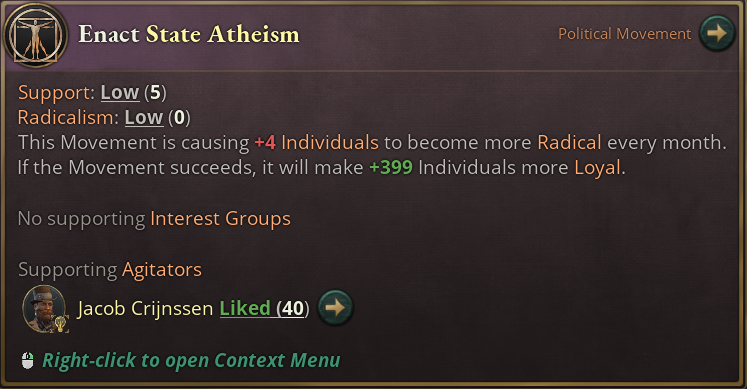747x389 pixels.
Task: Click the 'Support' label
Action: point(56,92)
